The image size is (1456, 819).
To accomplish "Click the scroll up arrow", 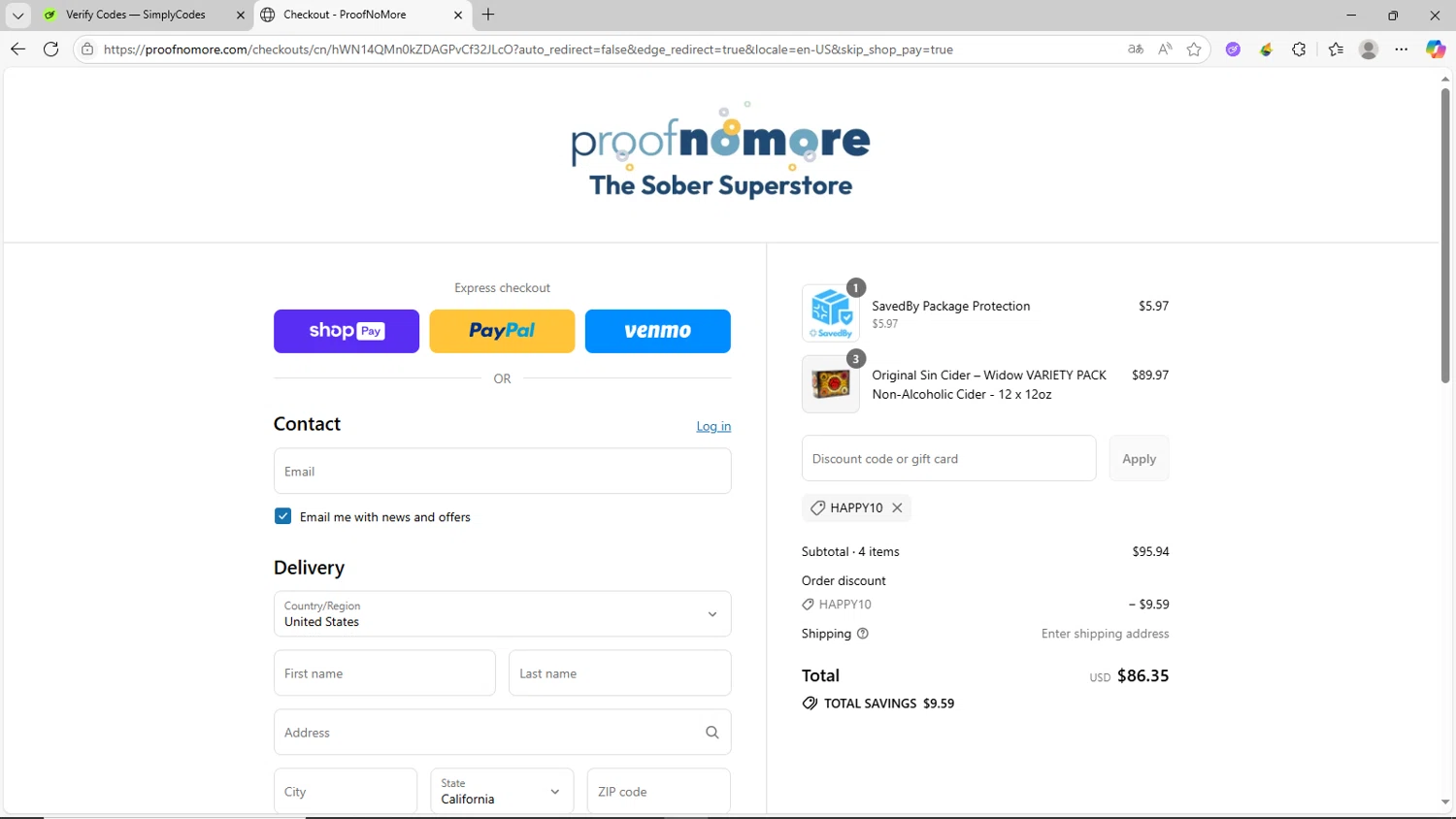I will 1445,79.
